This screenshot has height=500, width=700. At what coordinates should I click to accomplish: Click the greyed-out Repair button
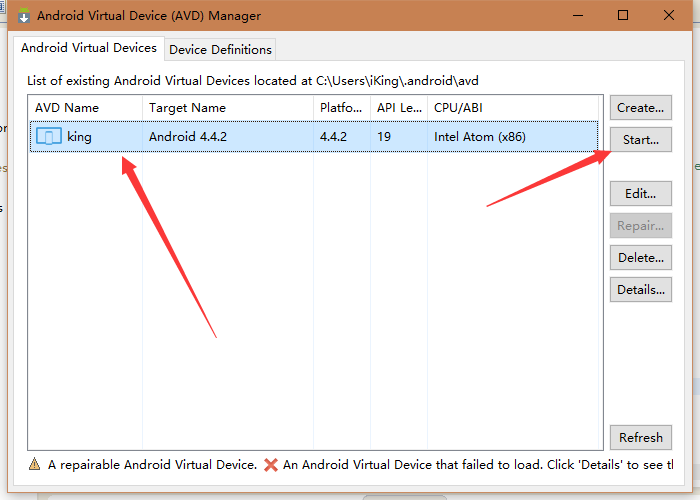[x=641, y=225]
